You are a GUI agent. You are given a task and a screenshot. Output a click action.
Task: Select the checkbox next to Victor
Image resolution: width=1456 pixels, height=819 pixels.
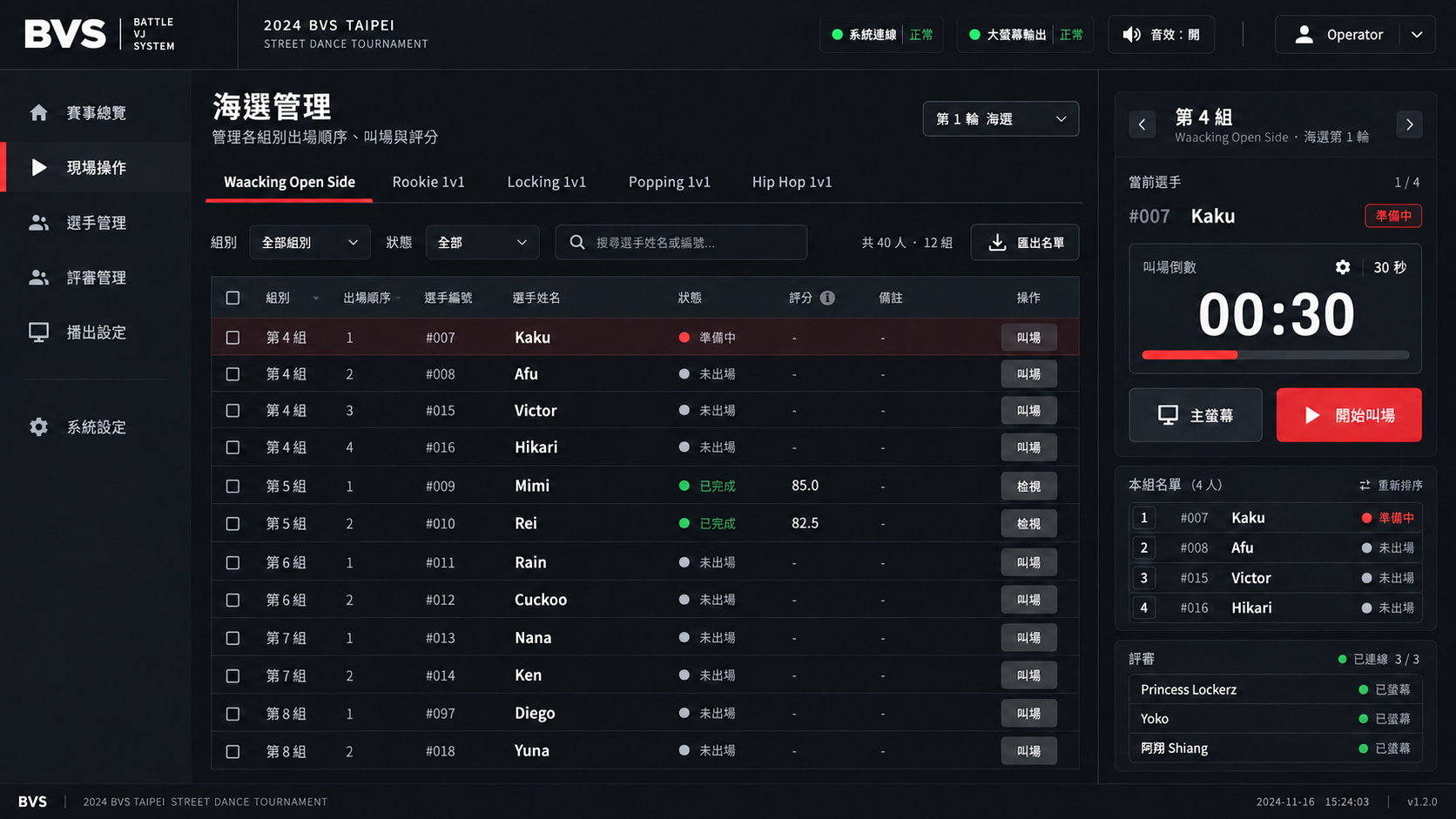[x=233, y=411]
